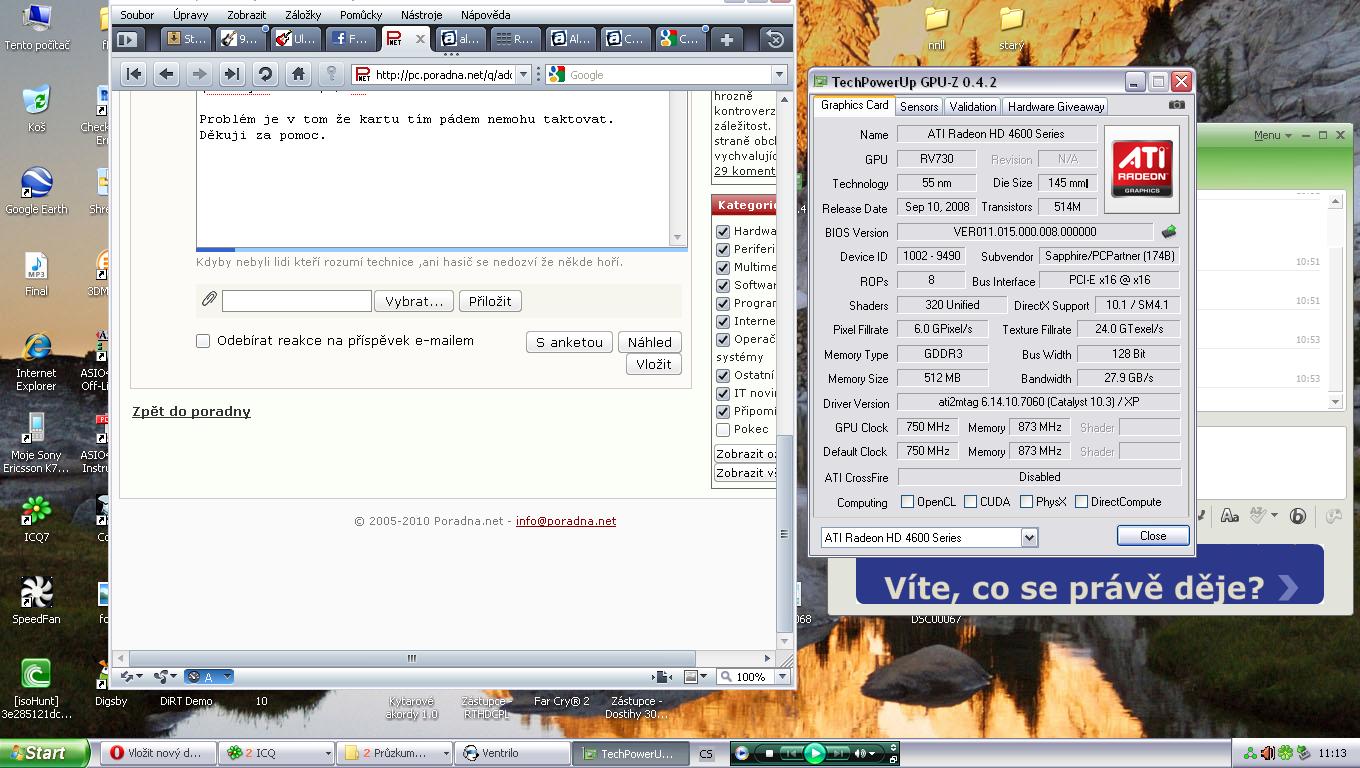Switch to the Sensors tab in GPU-Z
Viewport: 1360px width, 768px height.
919,106
